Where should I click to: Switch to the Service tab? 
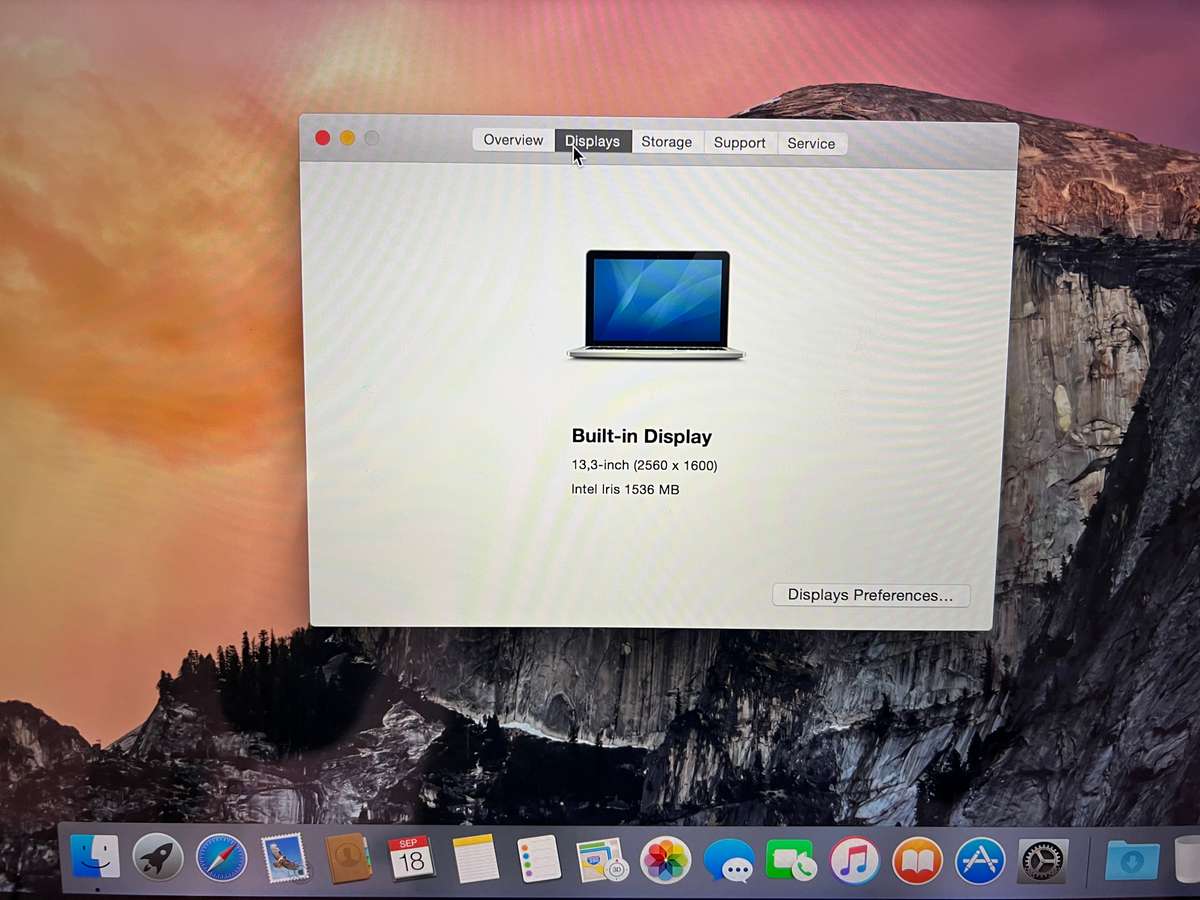pyautogui.click(x=812, y=144)
